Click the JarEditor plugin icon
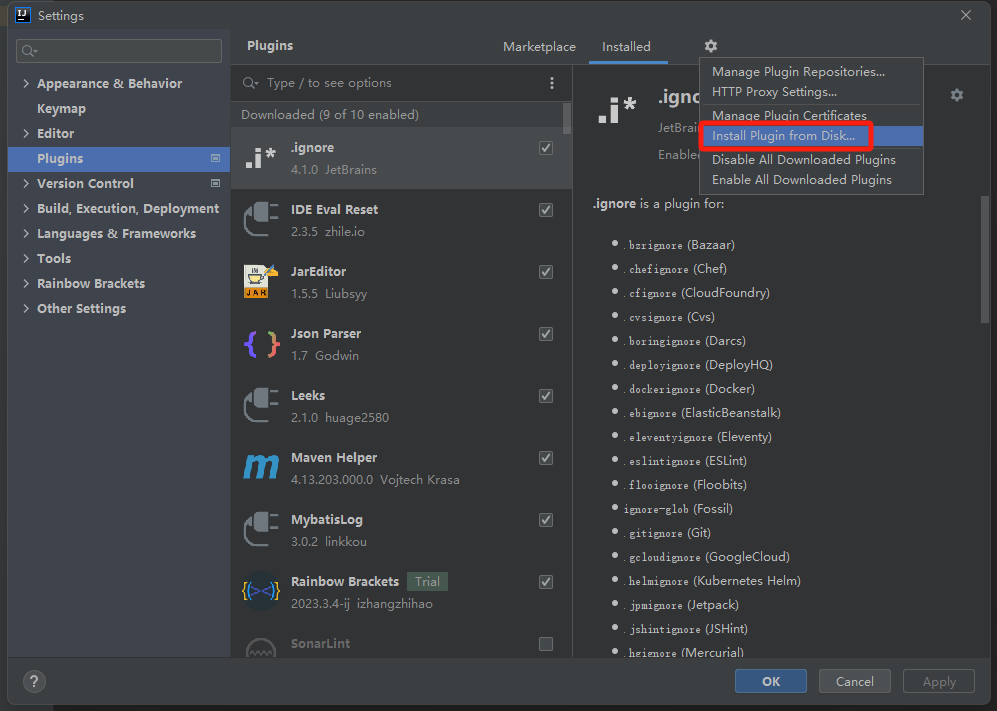Viewport: 997px width, 711px height. coord(261,281)
